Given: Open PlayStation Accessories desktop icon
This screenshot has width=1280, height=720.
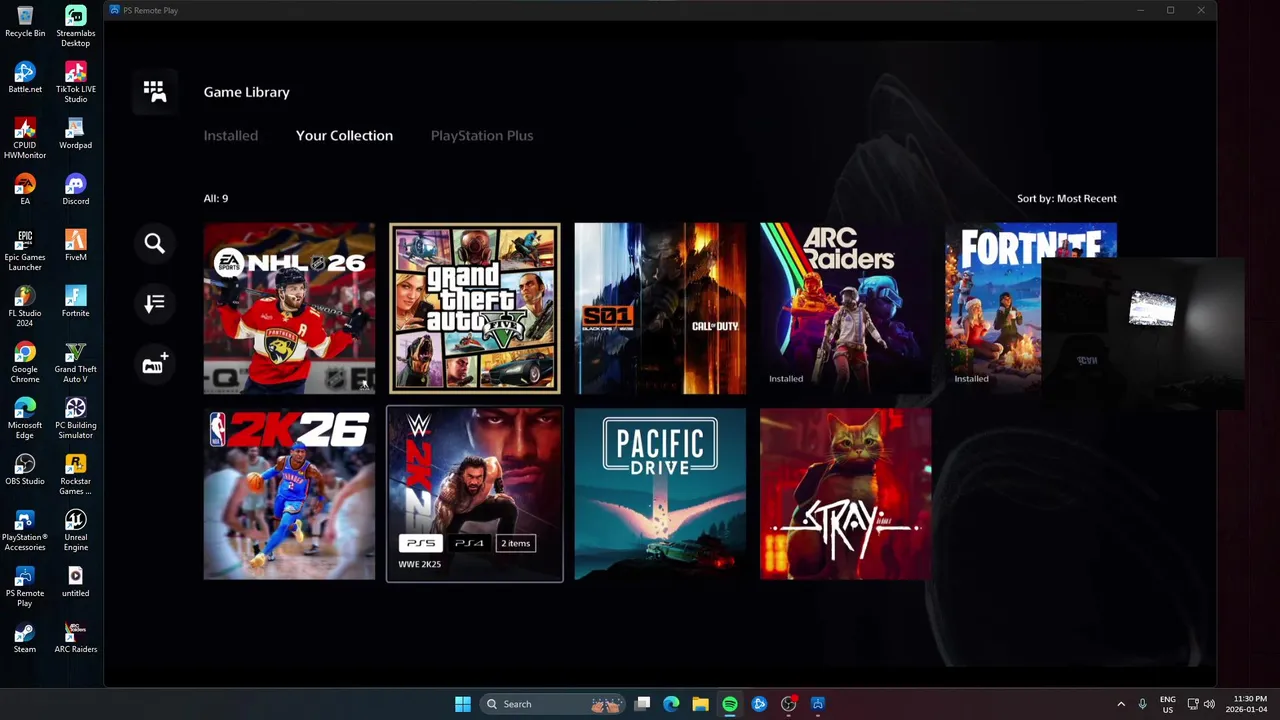Looking at the screenshot, I should tap(25, 530).
